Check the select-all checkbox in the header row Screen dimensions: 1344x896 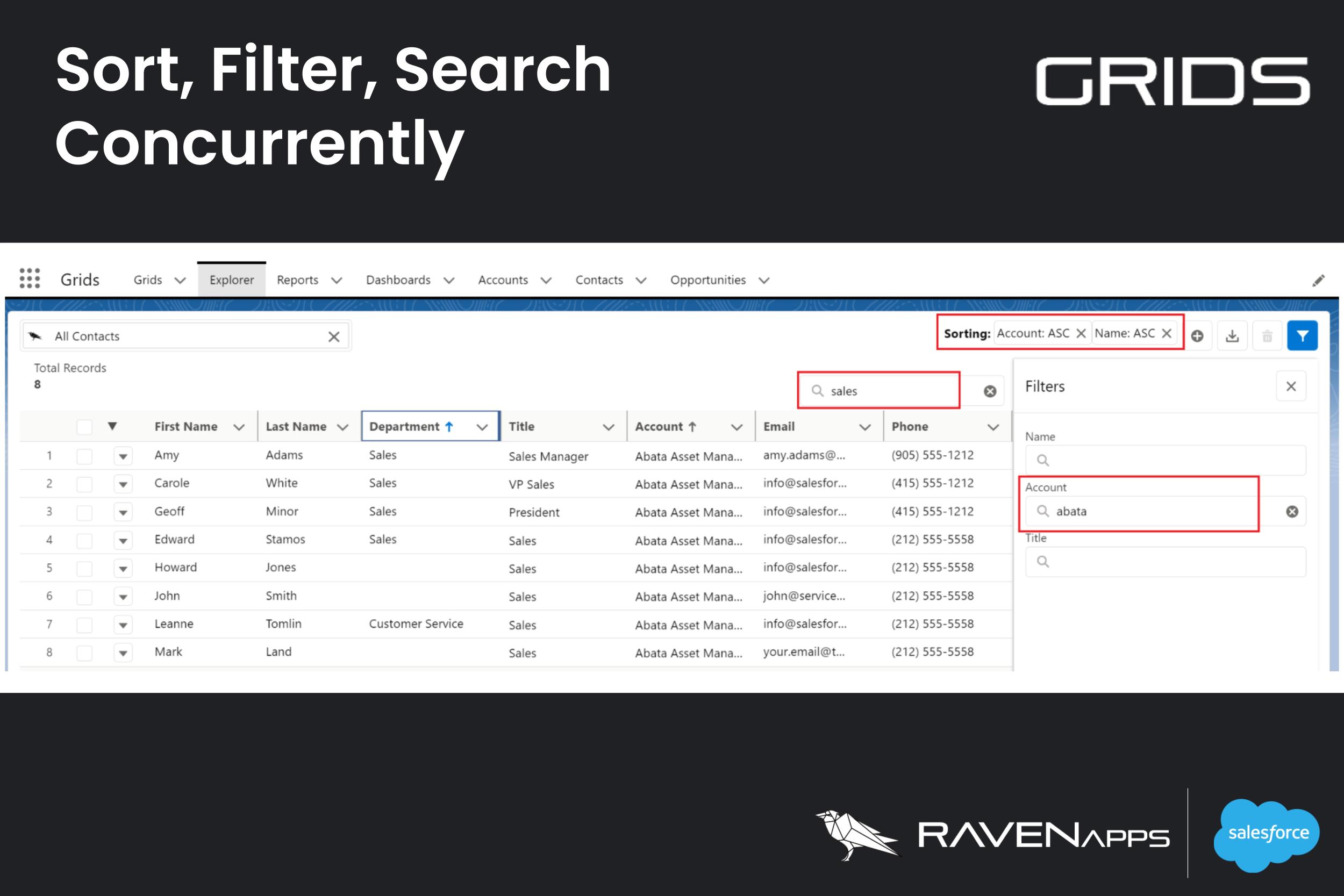tap(84, 426)
